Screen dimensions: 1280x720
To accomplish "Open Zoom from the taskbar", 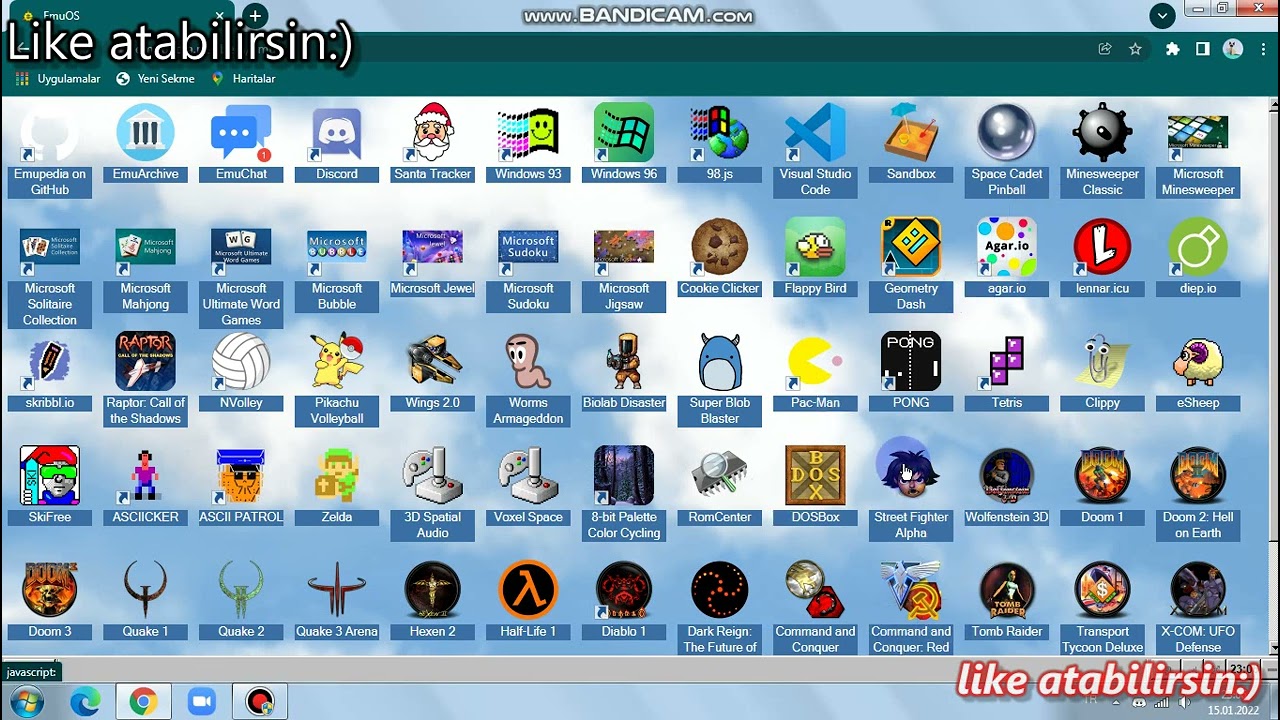I will pos(202,702).
